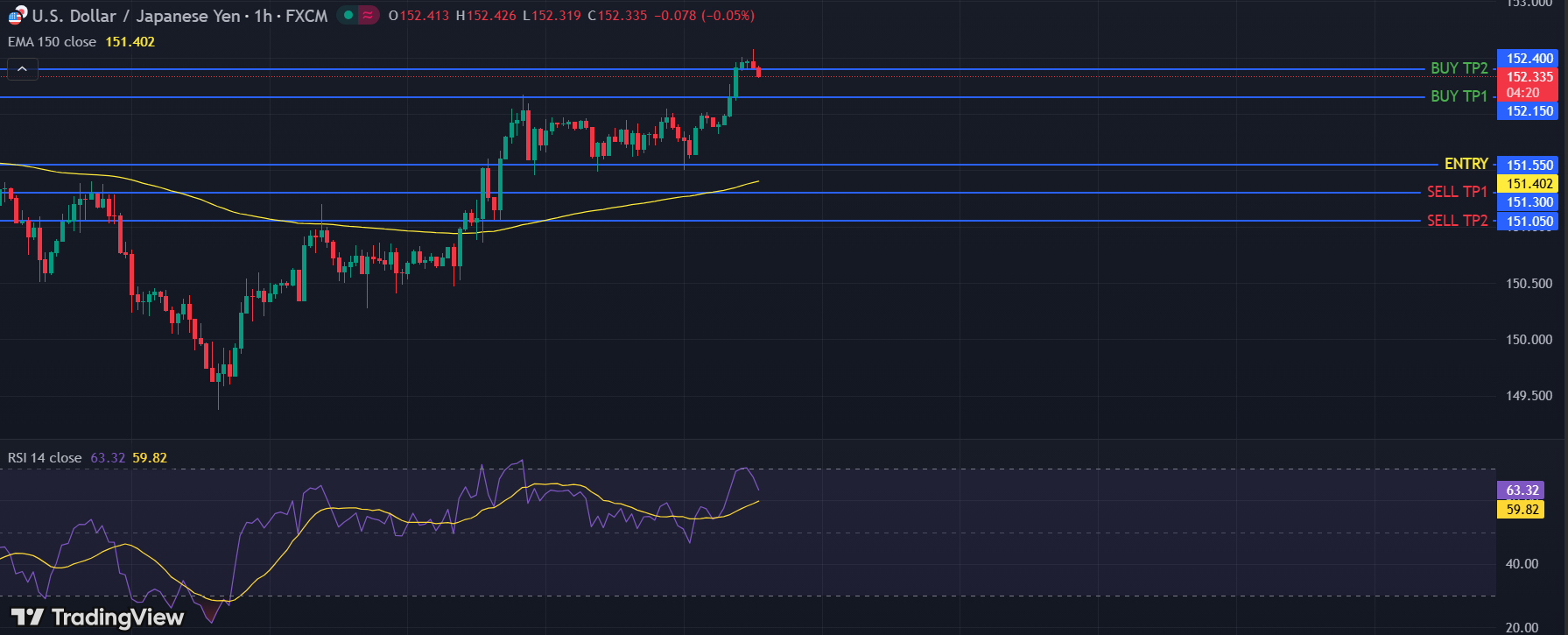Click the 152.400 blue price axis label
The image size is (1568, 635).
[1529, 59]
